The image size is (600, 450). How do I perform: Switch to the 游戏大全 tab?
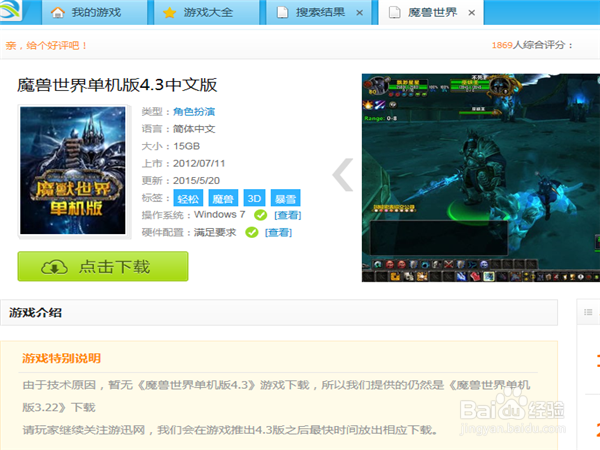[207, 13]
